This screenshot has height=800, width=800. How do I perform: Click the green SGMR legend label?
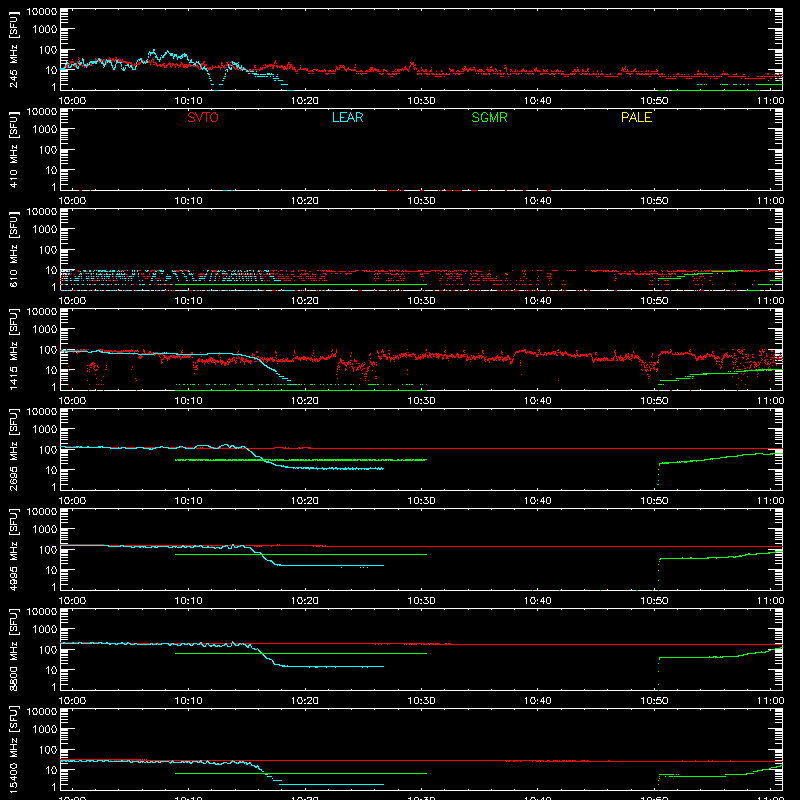click(489, 117)
